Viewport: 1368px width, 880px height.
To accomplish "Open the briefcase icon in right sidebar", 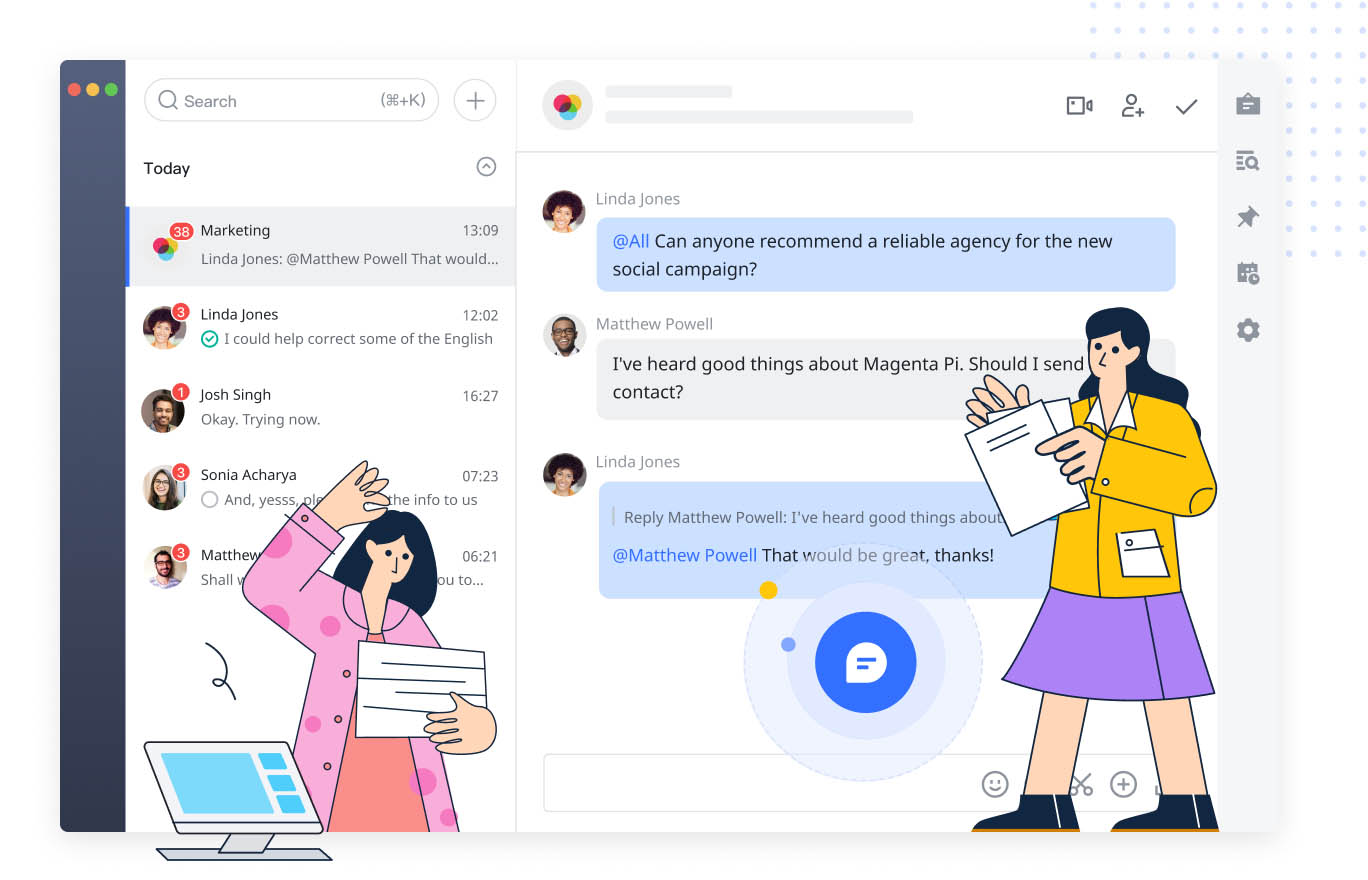I will [x=1247, y=104].
